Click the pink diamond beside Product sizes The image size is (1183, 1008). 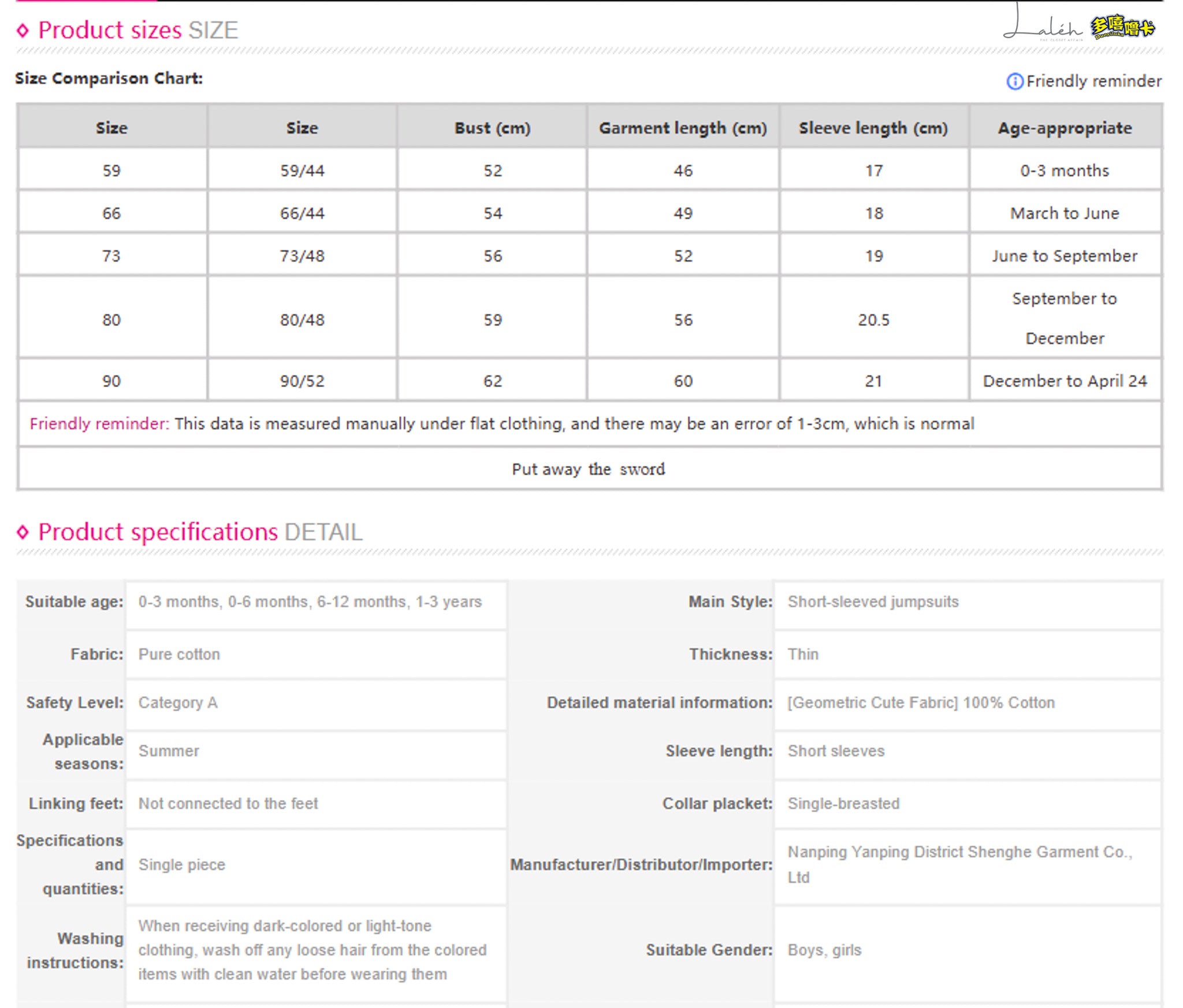23,31
